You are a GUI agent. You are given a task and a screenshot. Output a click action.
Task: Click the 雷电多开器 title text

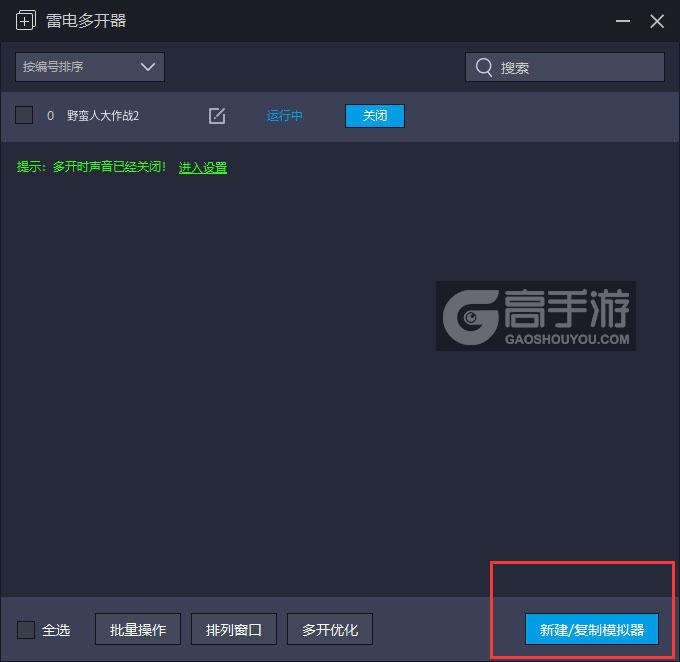(x=86, y=21)
